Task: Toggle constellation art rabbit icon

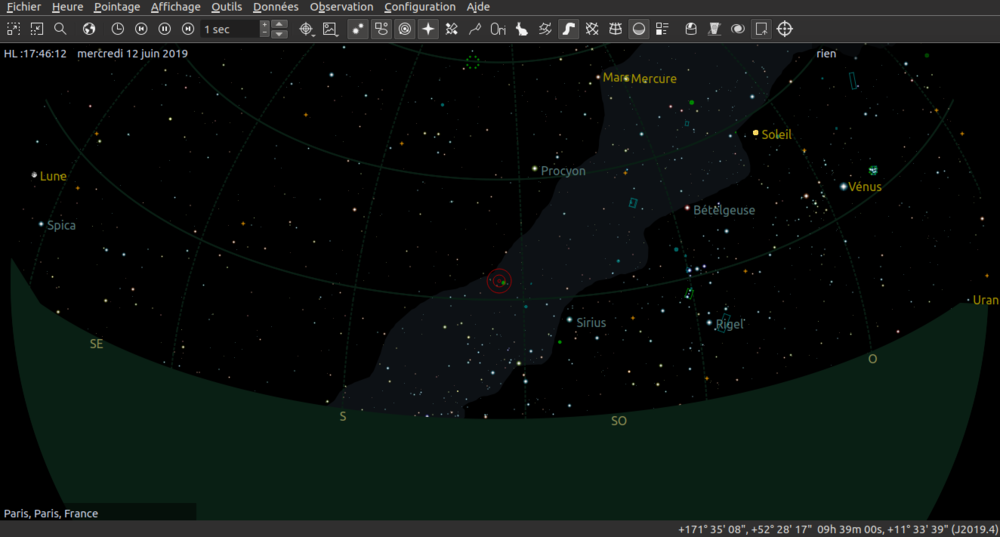Action: point(522,29)
